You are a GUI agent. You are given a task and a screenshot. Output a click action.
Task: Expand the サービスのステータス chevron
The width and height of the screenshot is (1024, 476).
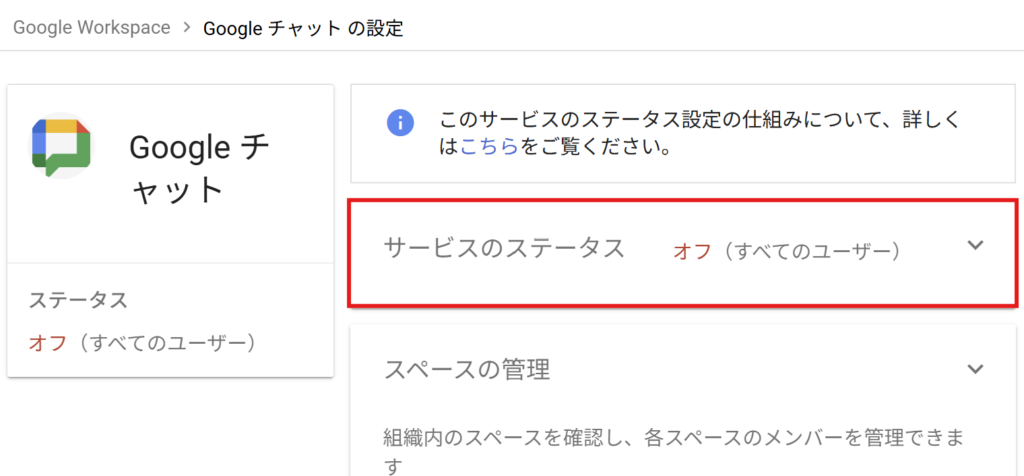coord(975,246)
